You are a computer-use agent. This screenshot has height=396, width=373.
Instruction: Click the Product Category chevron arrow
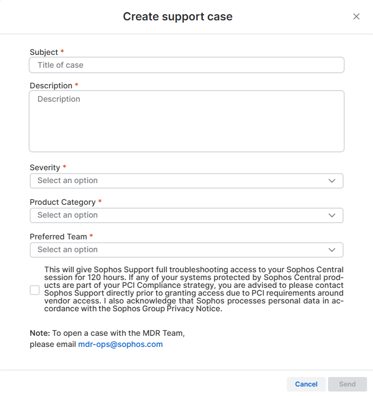coord(332,215)
